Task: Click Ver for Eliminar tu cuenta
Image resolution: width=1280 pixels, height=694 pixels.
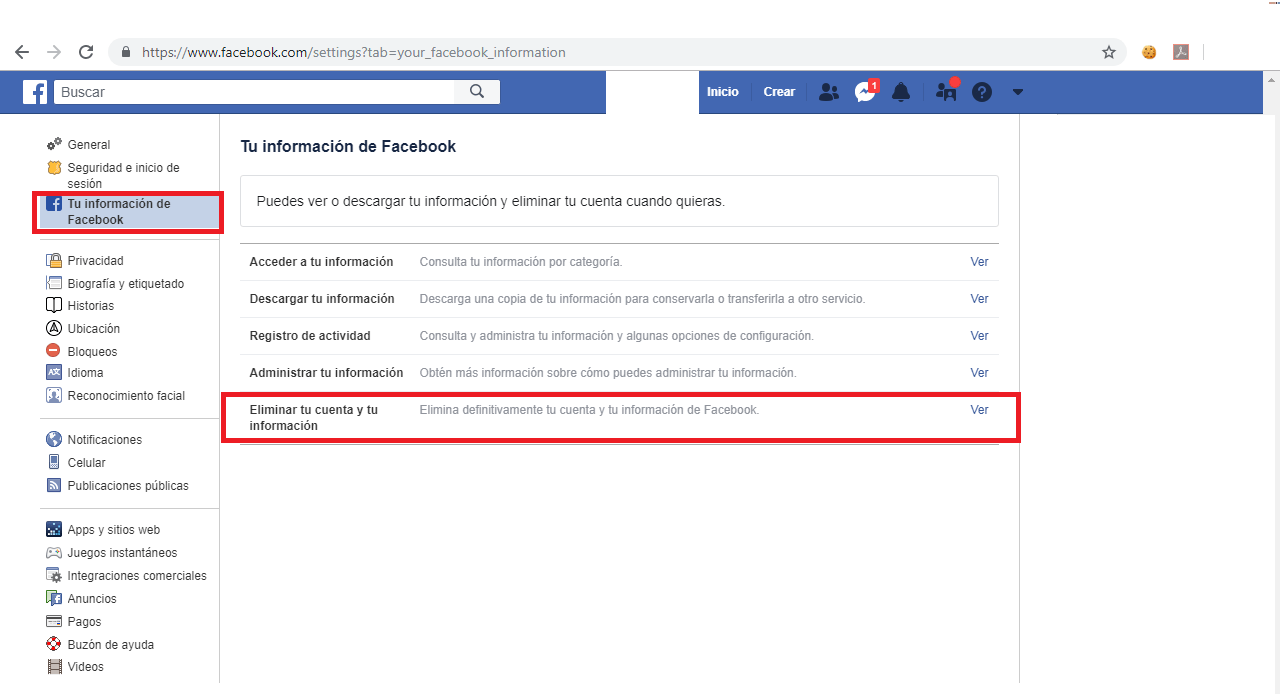Action: point(979,410)
